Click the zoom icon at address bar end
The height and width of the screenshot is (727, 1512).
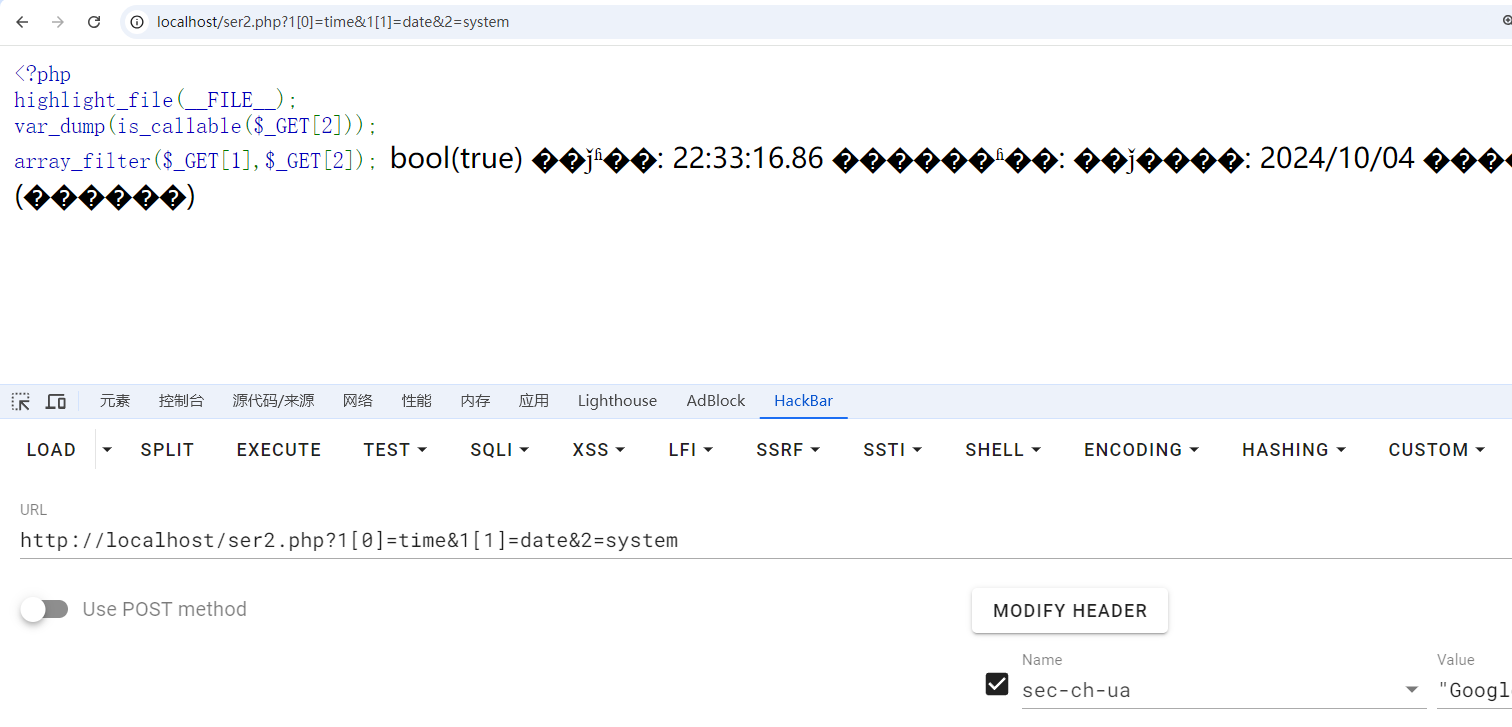1507,21
